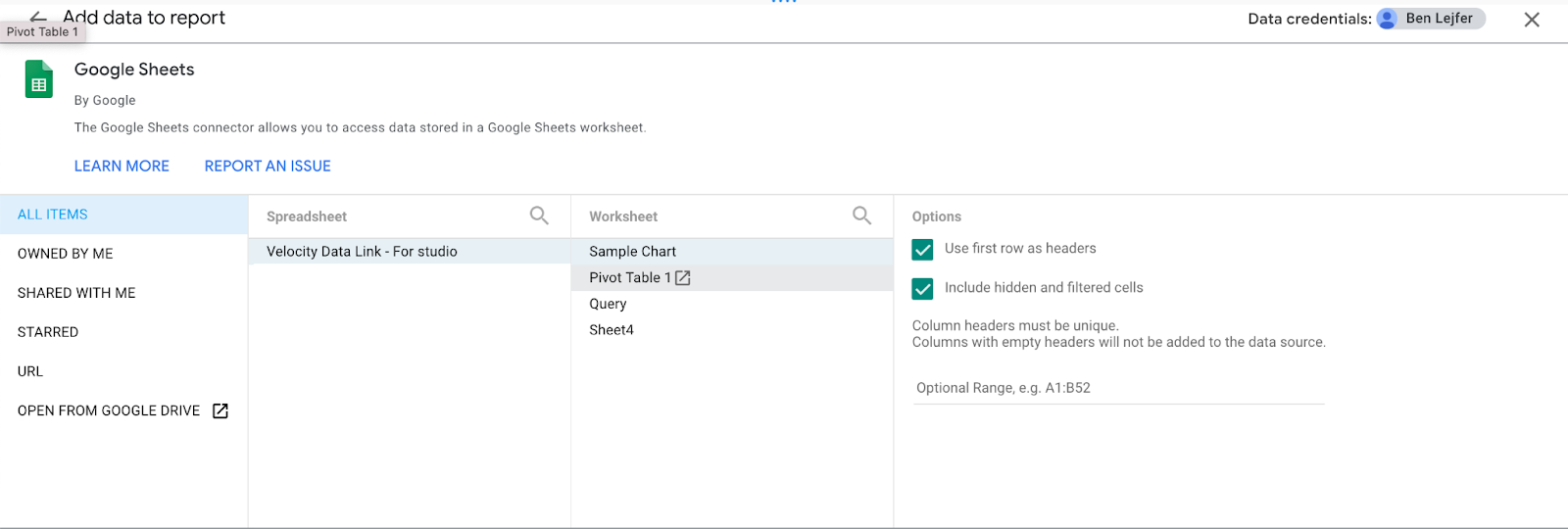Choose the URL option
This screenshot has width=1568, height=529.
30,371
